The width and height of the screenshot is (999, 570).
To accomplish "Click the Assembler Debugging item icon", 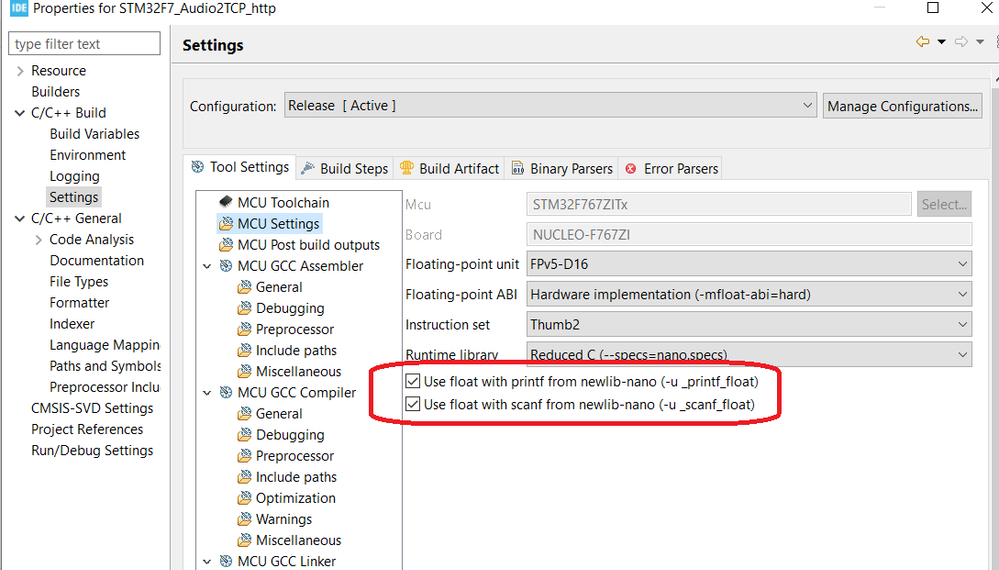I will point(244,308).
